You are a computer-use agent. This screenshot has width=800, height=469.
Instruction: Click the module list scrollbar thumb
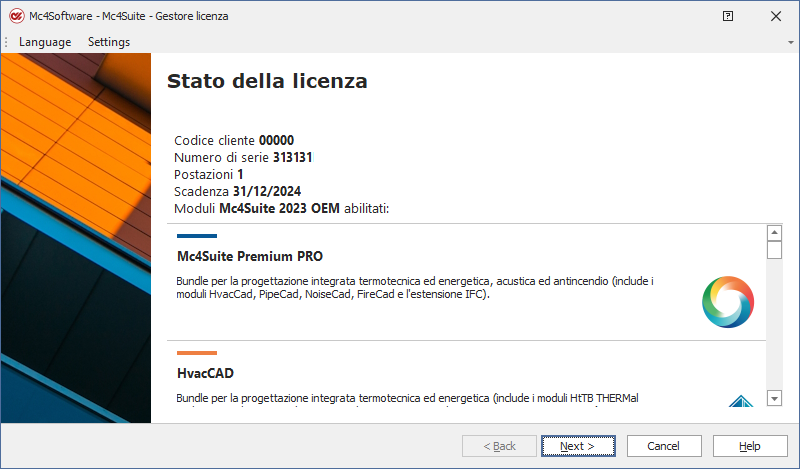tap(774, 250)
